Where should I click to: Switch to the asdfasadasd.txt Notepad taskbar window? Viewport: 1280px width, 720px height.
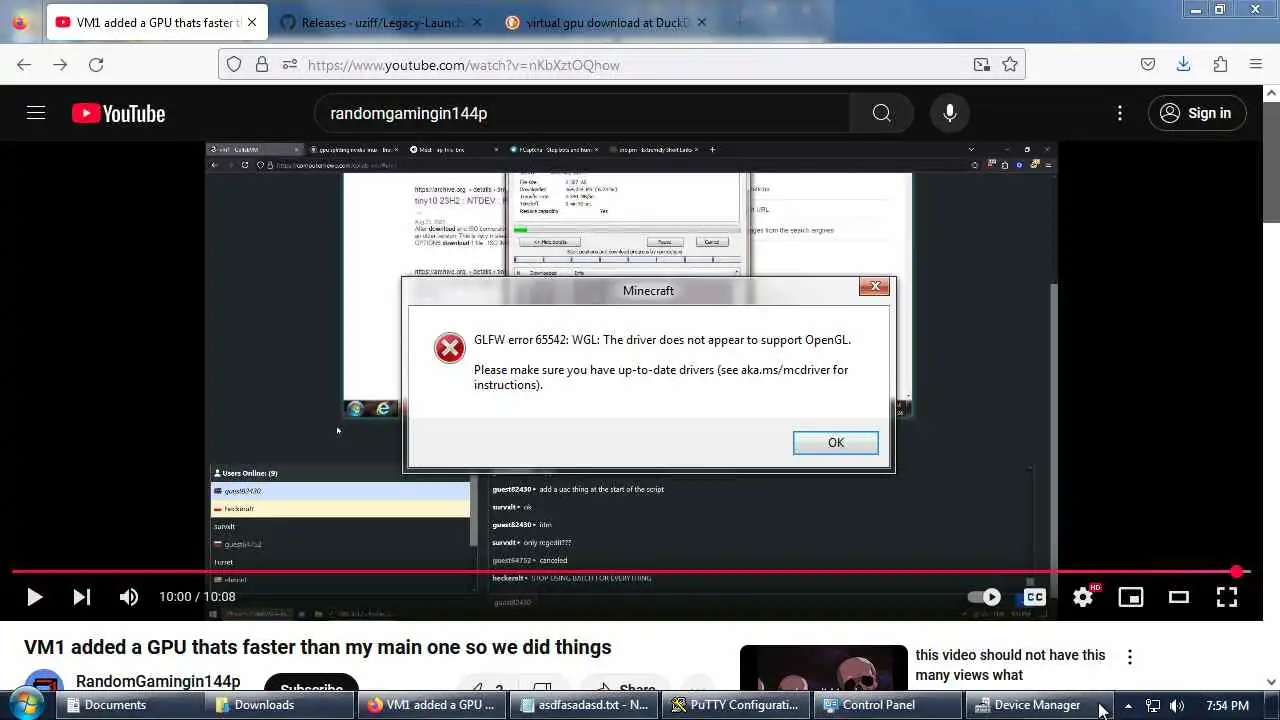pyautogui.click(x=582, y=705)
